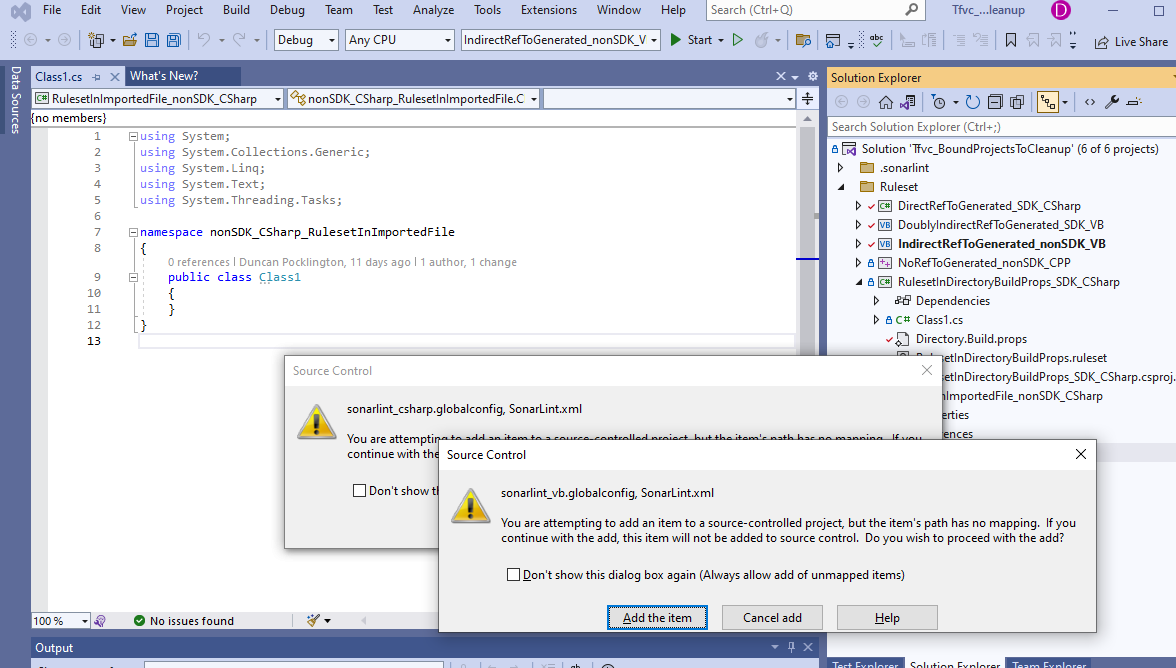Click the Undo toolbar icon
This screenshot has height=668, width=1176.
coord(204,40)
